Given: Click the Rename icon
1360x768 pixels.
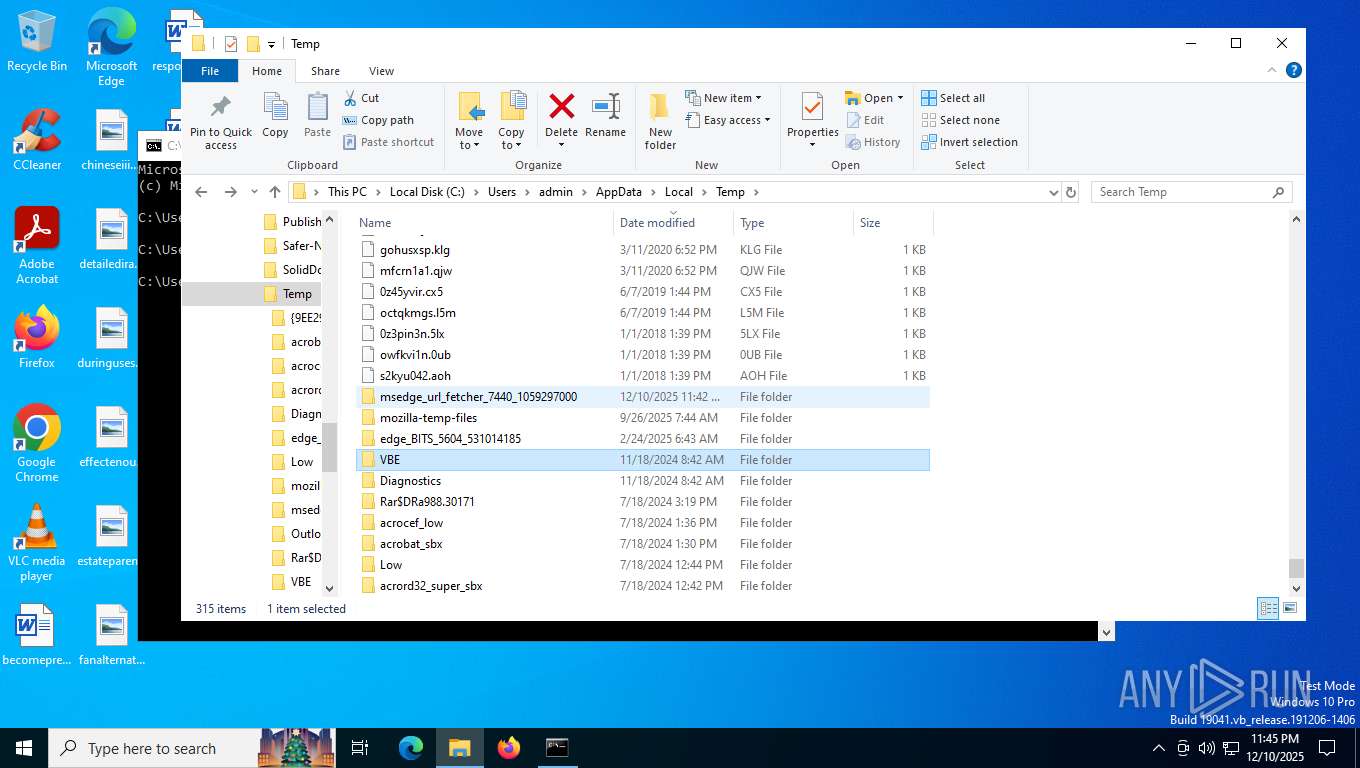Looking at the screenshot, I should [x=606, y=107].
